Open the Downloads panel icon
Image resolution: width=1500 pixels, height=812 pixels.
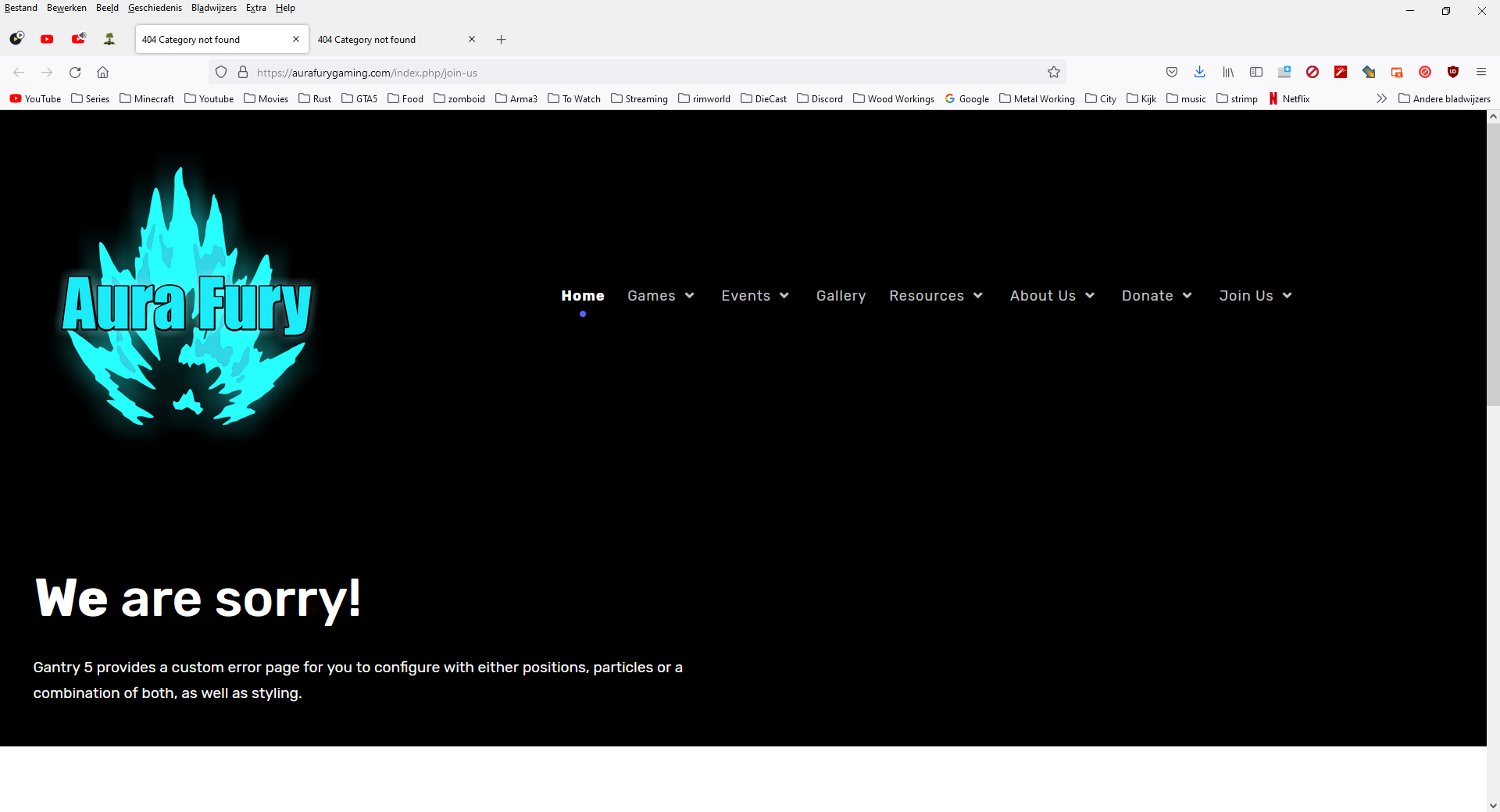(x=1199, y=73)
